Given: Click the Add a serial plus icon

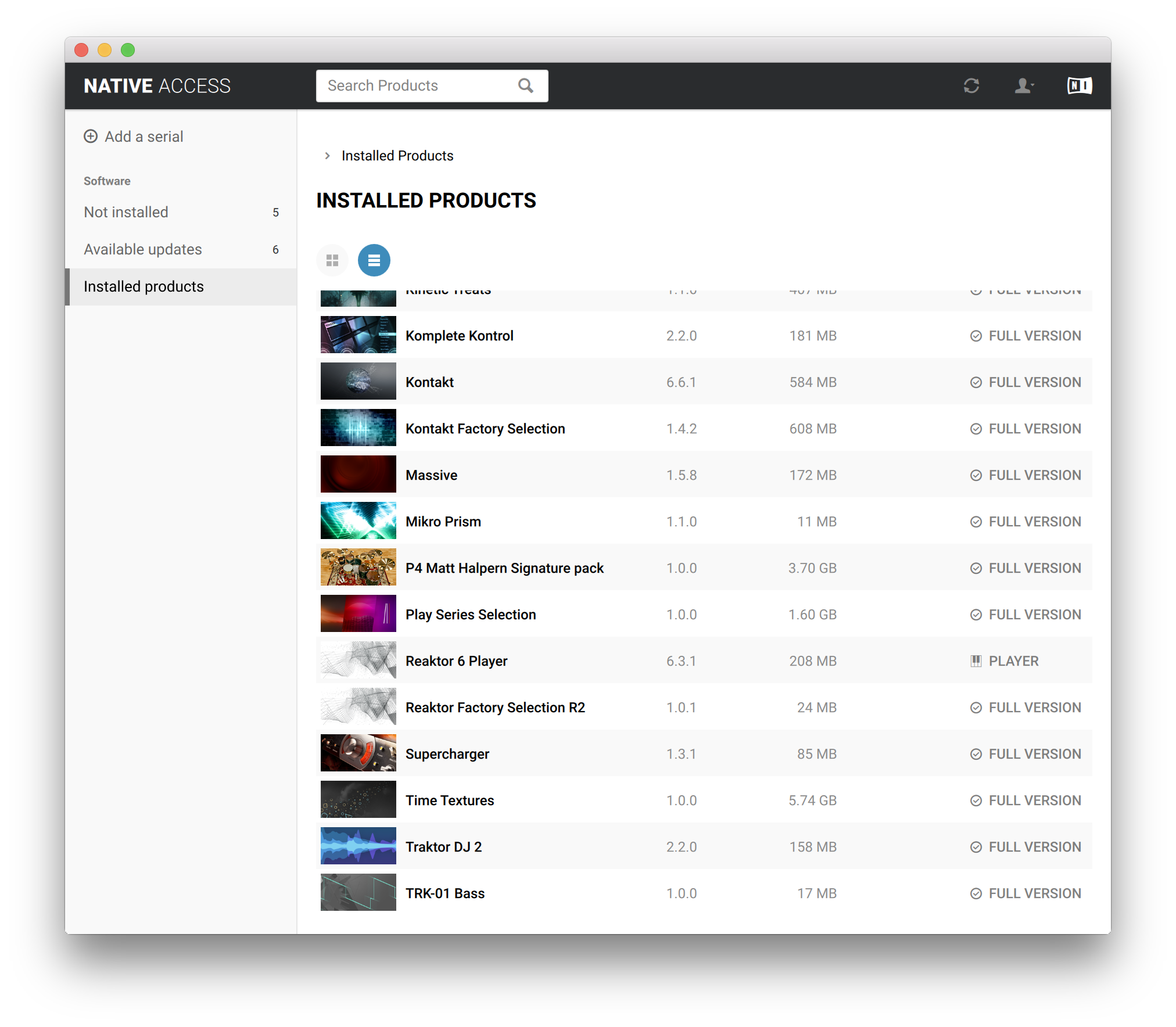Looking at the screenshot, I should (x=91, y=137).
